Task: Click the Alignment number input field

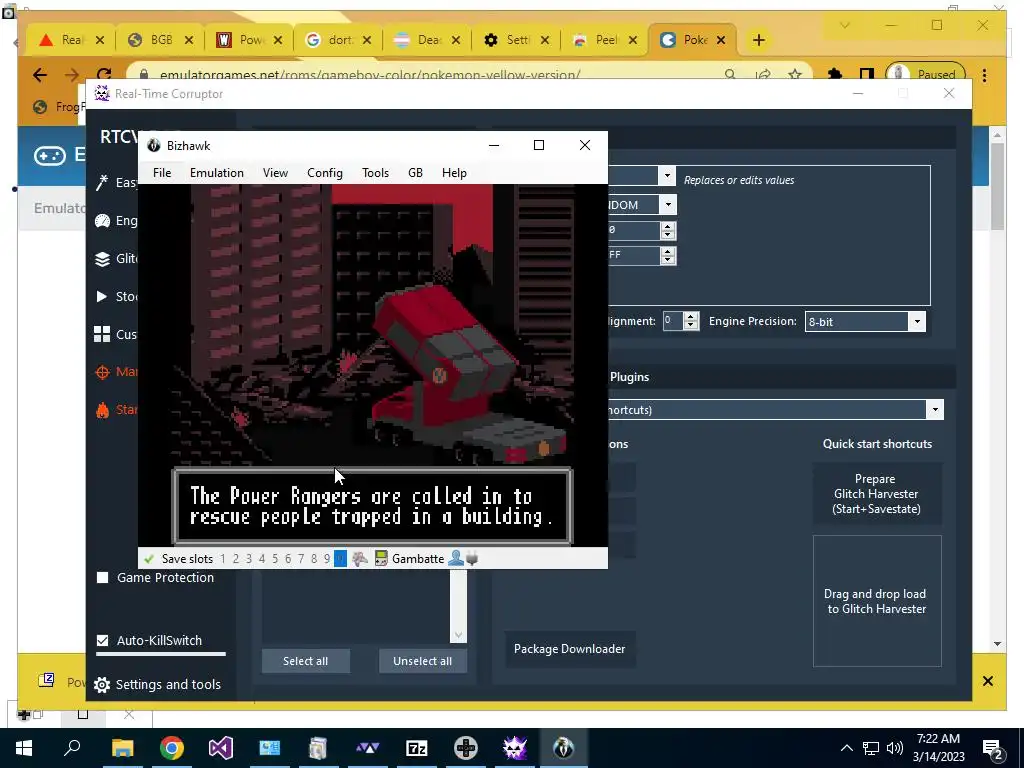Action: coord(673,321)
